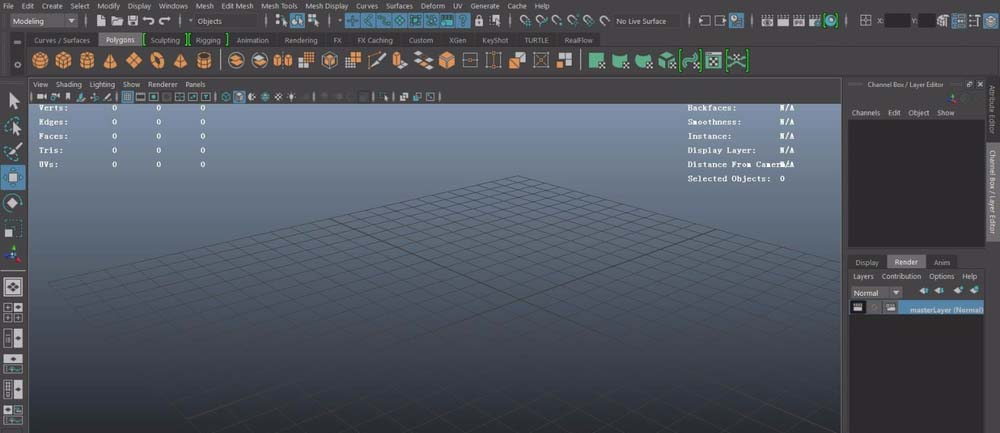Toggle the lock selection padlock icon
Image resolution: width=1000 pixels, height=433 pixels.
pyautogui.click(x=480, y=20)
